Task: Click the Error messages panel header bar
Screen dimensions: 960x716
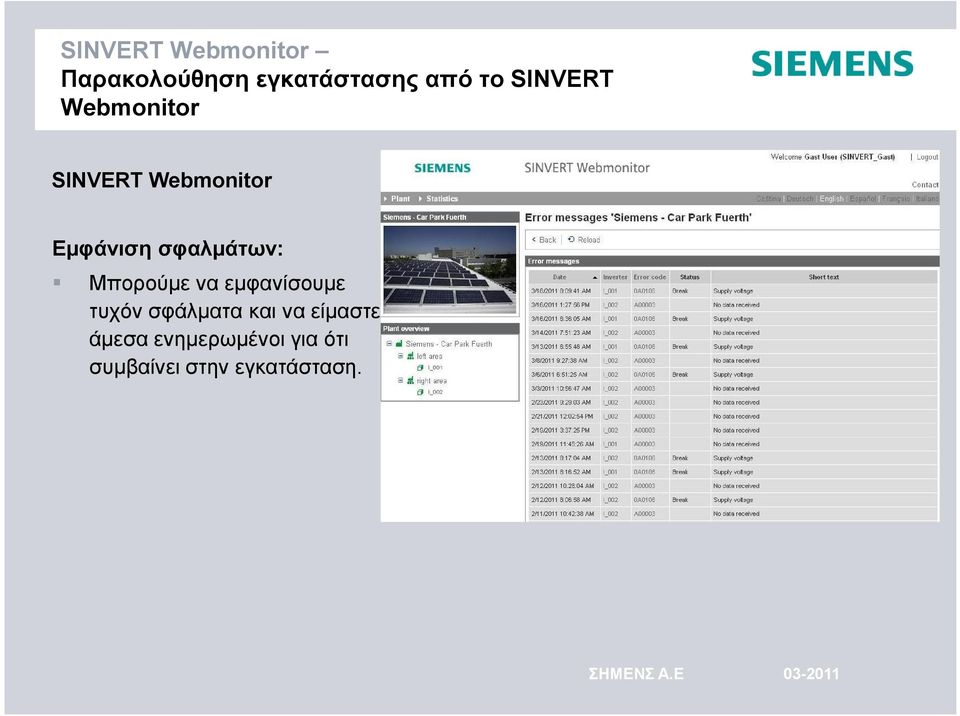Action: click(732, 262)
